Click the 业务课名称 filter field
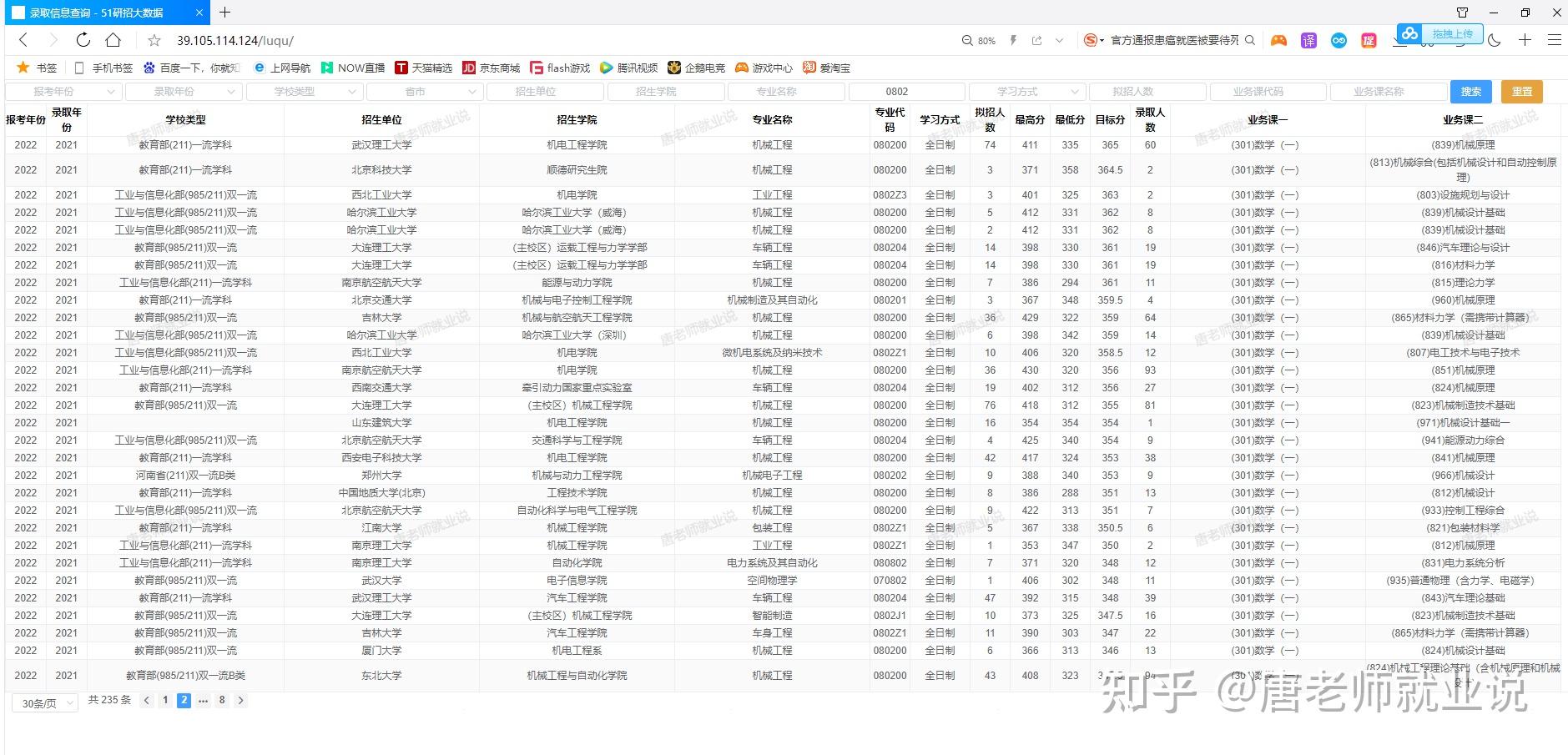Screen dimensions: 1568x755 (x=1389, y=92)
